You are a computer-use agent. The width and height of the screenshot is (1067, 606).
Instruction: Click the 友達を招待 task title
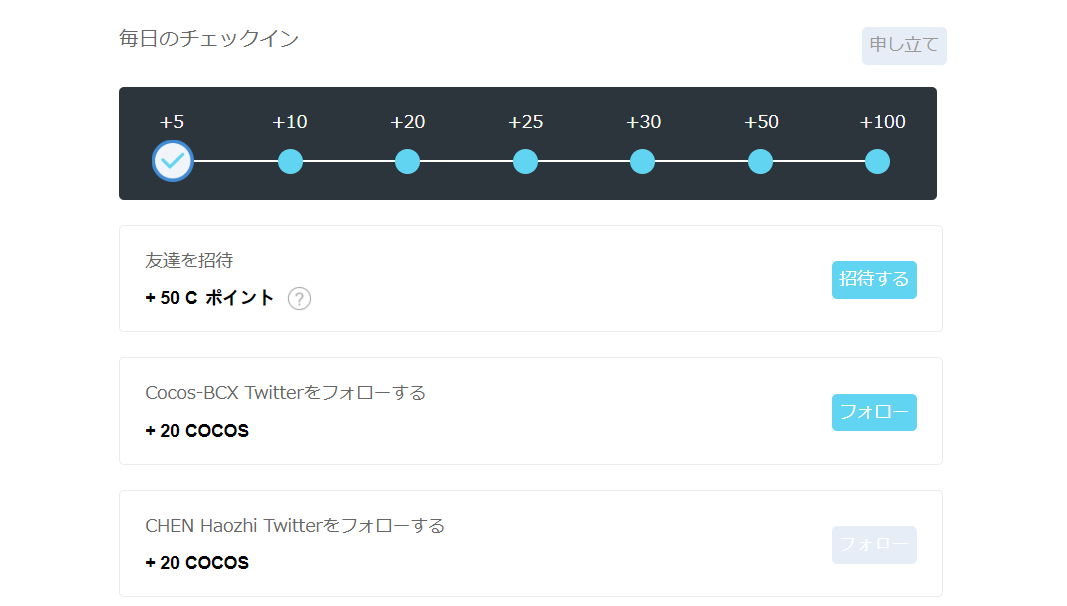tap(189, 260)
